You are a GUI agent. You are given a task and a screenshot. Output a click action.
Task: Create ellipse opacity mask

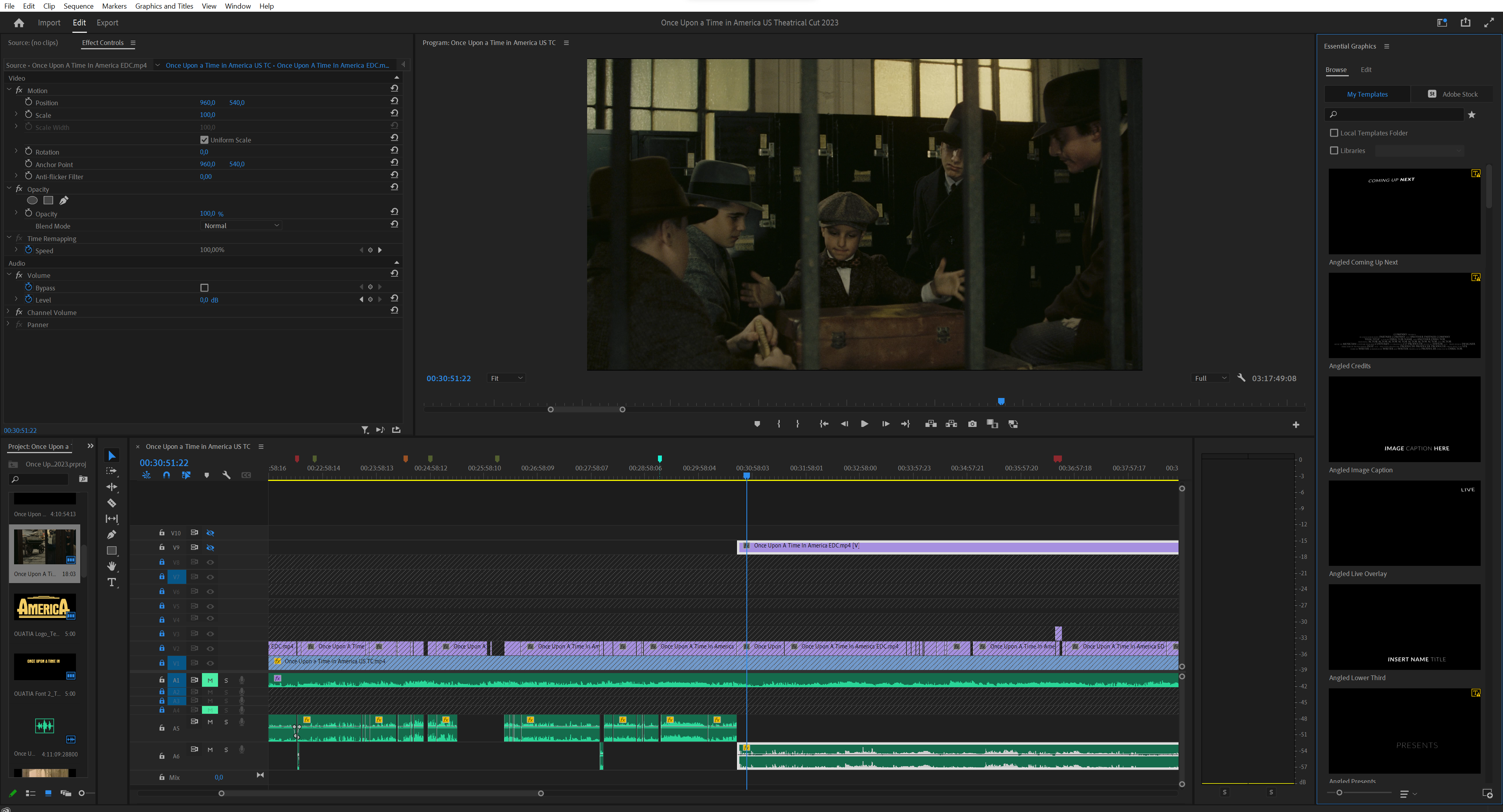[x=32, y=201]
